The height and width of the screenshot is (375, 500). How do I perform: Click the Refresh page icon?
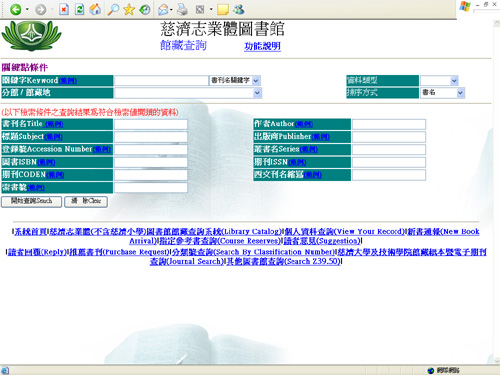(x=79, y=9)
